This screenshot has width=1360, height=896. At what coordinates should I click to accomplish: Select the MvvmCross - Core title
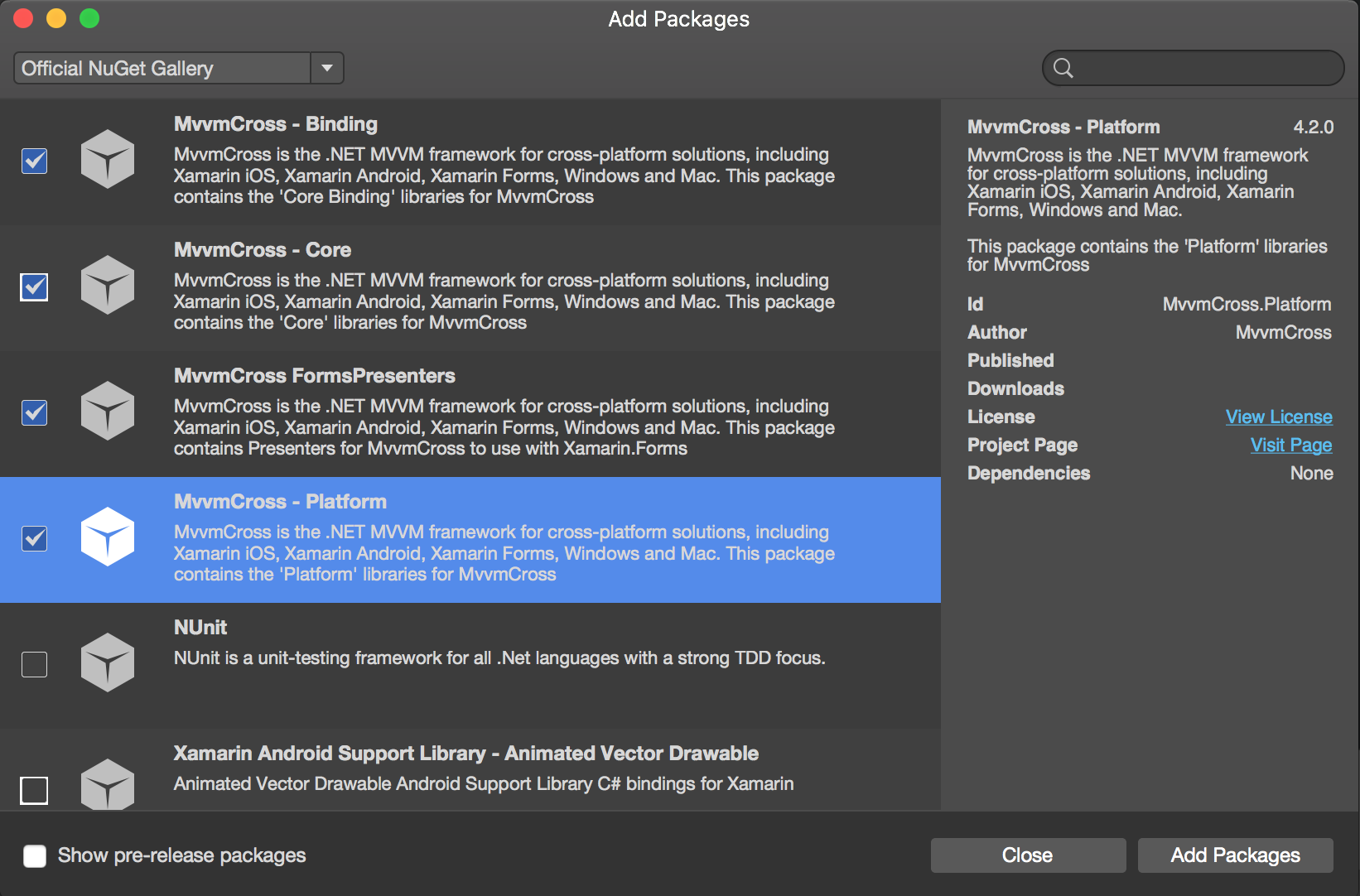click(263, 250)
